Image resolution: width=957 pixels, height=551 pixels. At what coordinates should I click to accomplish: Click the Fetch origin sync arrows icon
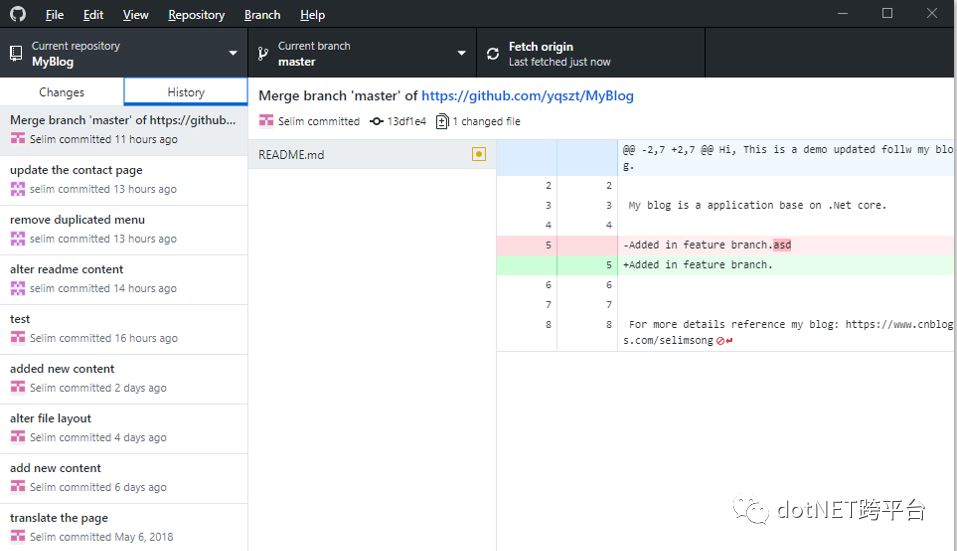(x=493, y=54)
